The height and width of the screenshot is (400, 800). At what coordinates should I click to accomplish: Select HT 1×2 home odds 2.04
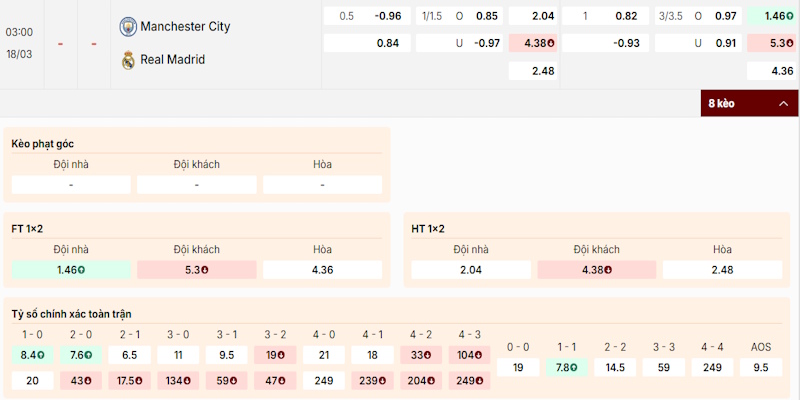[471, 270]
